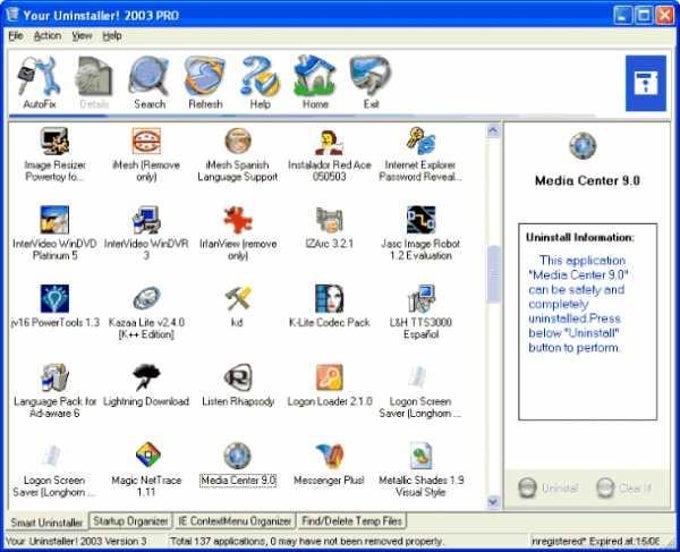Open Help from the toolbar
680x552 pixels.
coord(260,82)
